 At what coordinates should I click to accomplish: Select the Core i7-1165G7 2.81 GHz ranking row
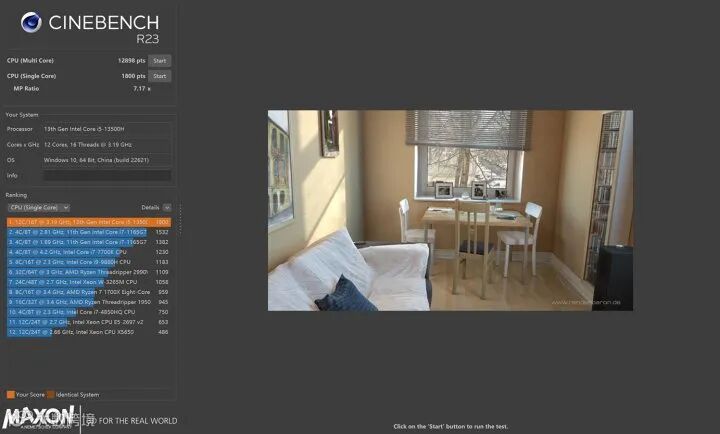click(89, 232)
